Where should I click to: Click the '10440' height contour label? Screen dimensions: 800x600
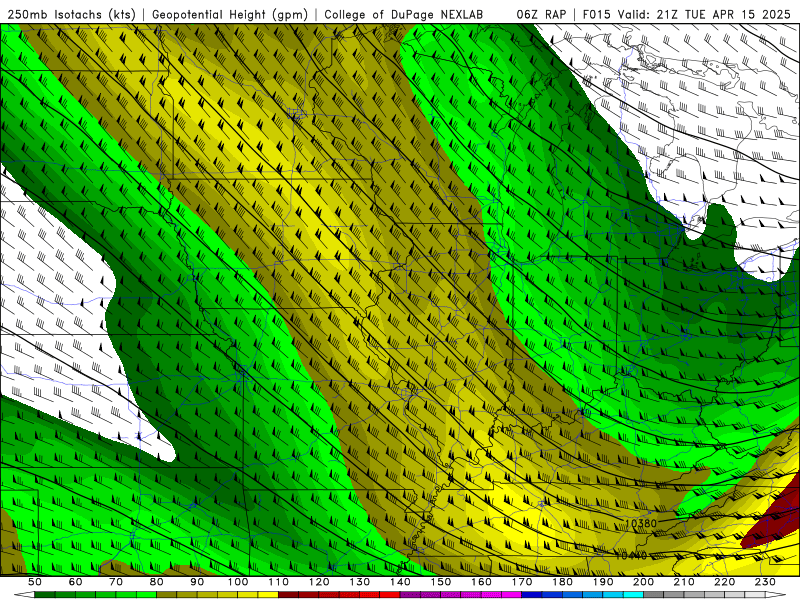point(631,555)
